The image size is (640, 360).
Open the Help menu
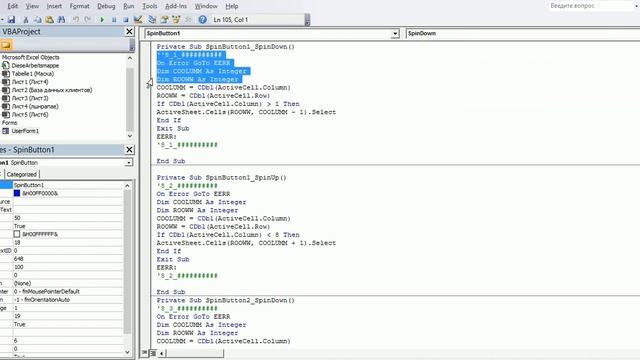(x=232, y=6)
